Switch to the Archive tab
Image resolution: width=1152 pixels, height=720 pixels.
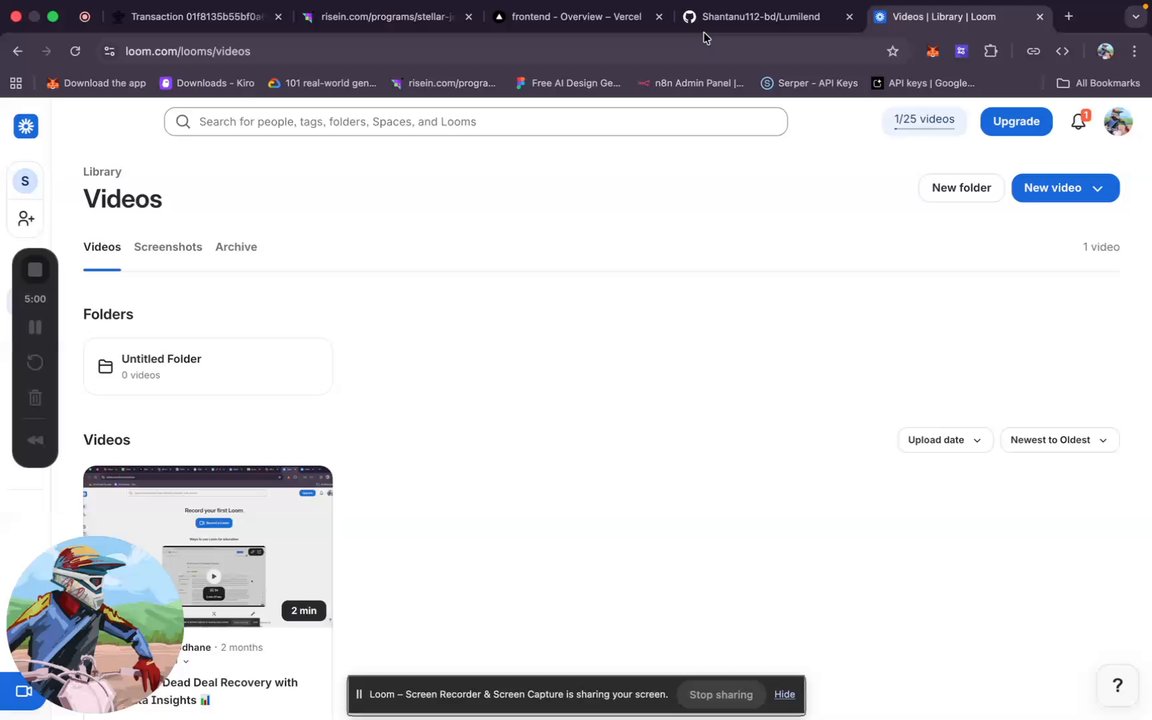pos(236,247)
